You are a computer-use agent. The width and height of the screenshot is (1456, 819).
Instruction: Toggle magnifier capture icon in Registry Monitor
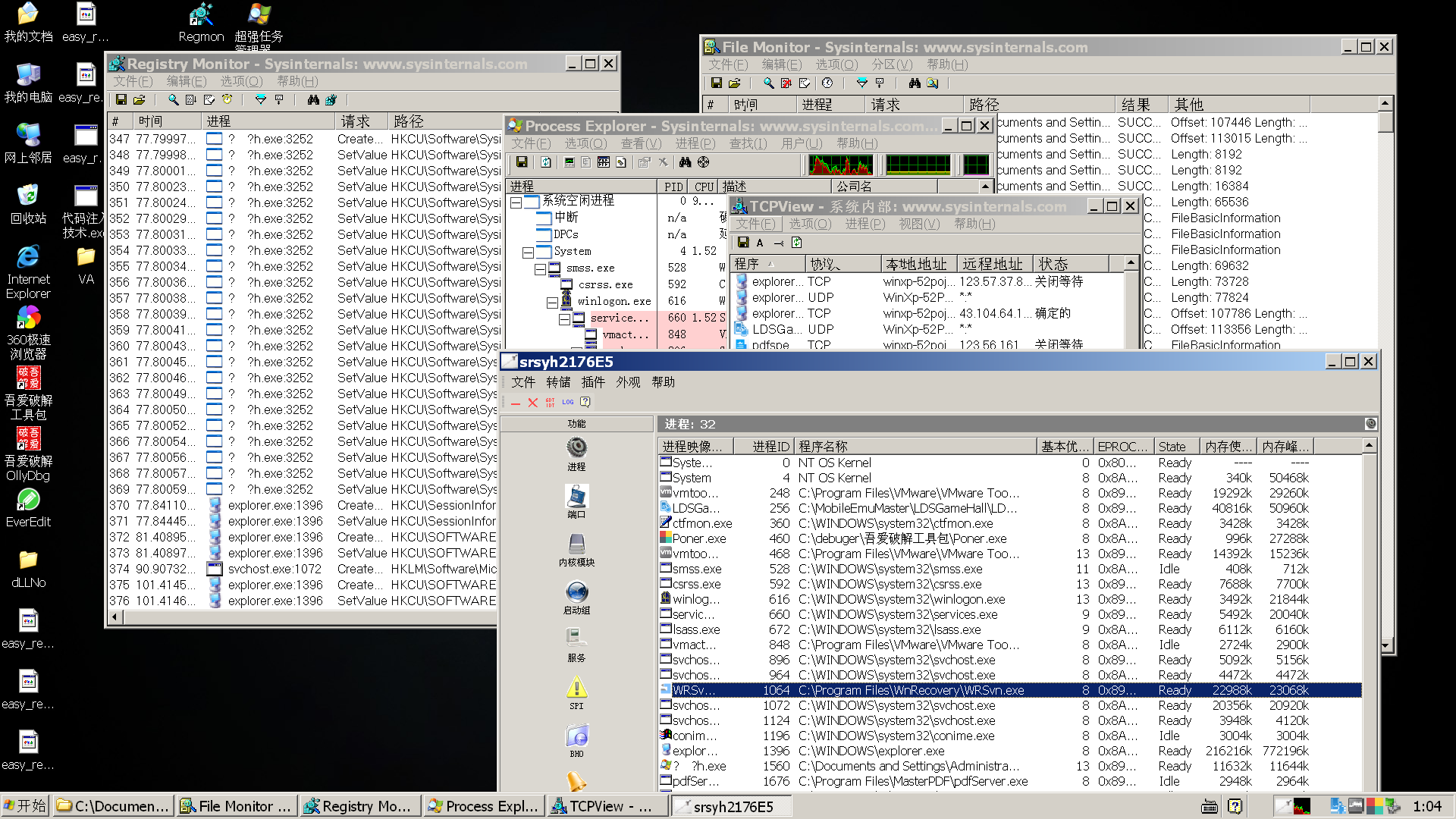[x=173, y=100]
